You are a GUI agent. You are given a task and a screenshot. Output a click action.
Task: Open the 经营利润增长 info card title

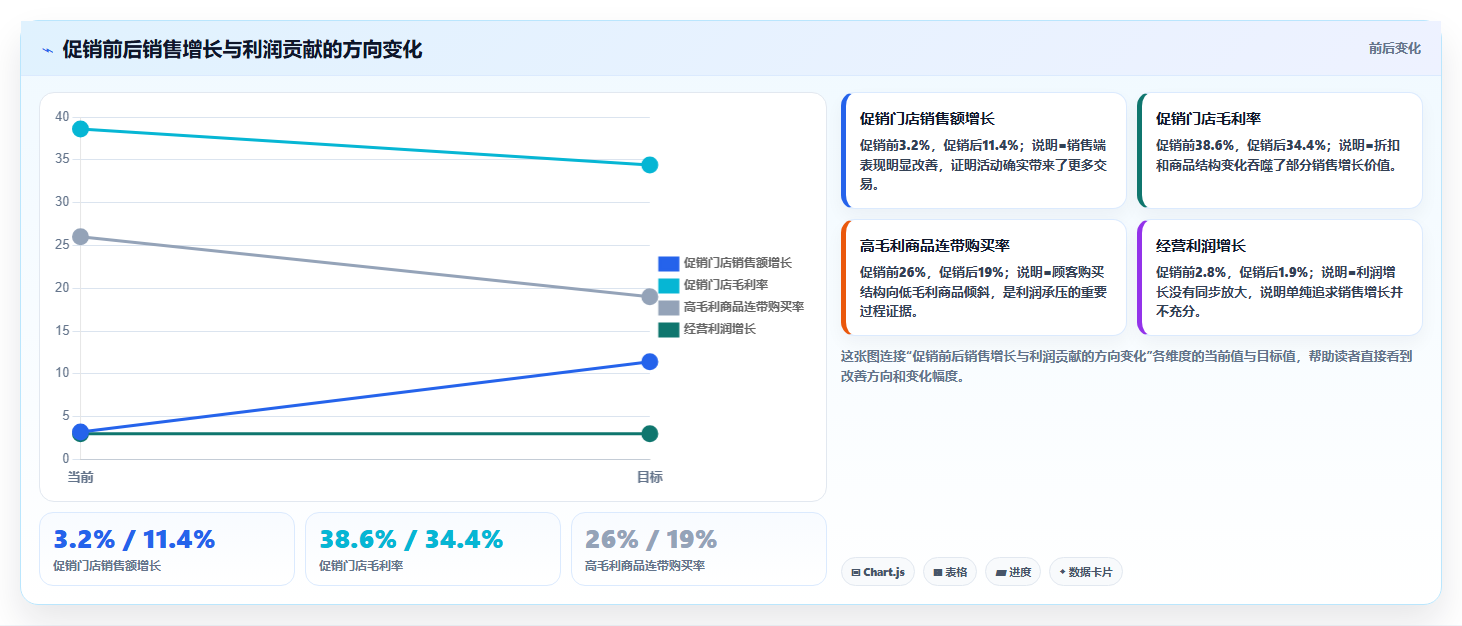[x=1201, y=245]
